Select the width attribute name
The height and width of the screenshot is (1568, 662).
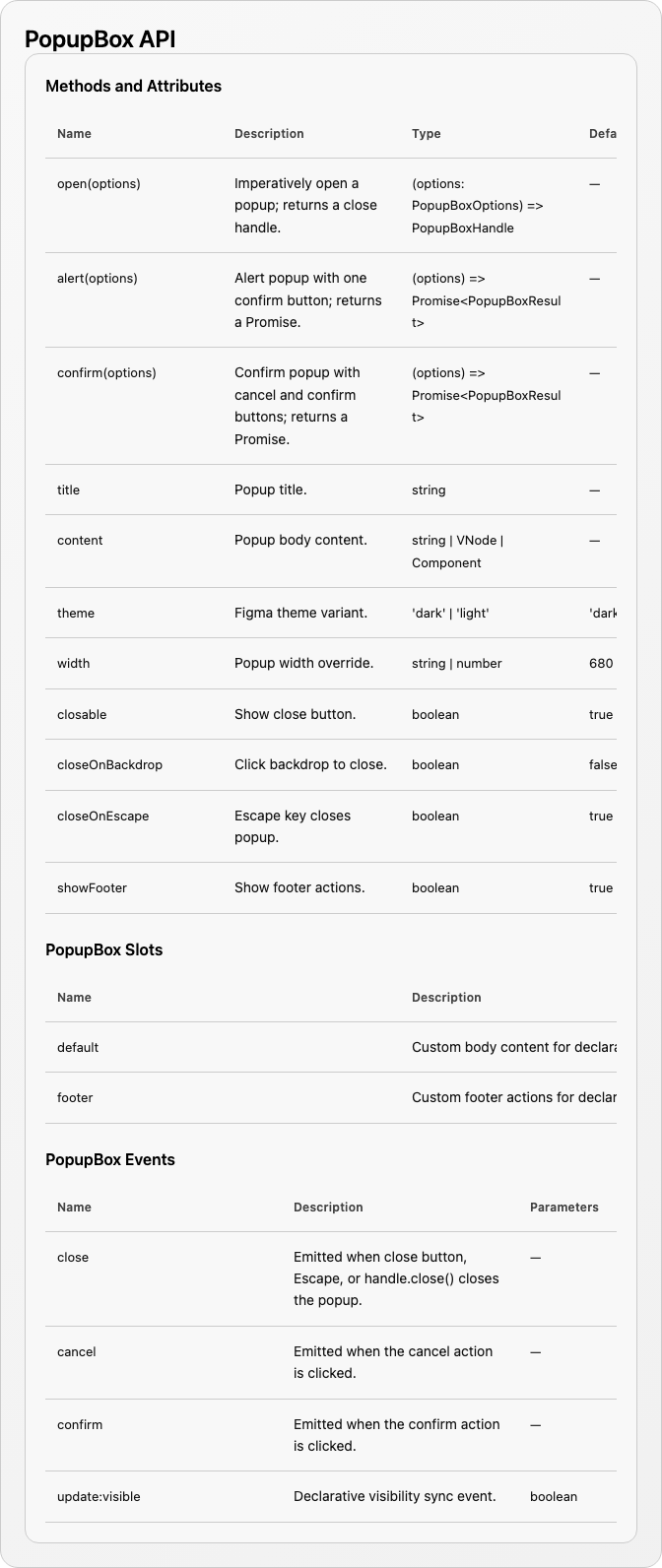coord(73,664)
